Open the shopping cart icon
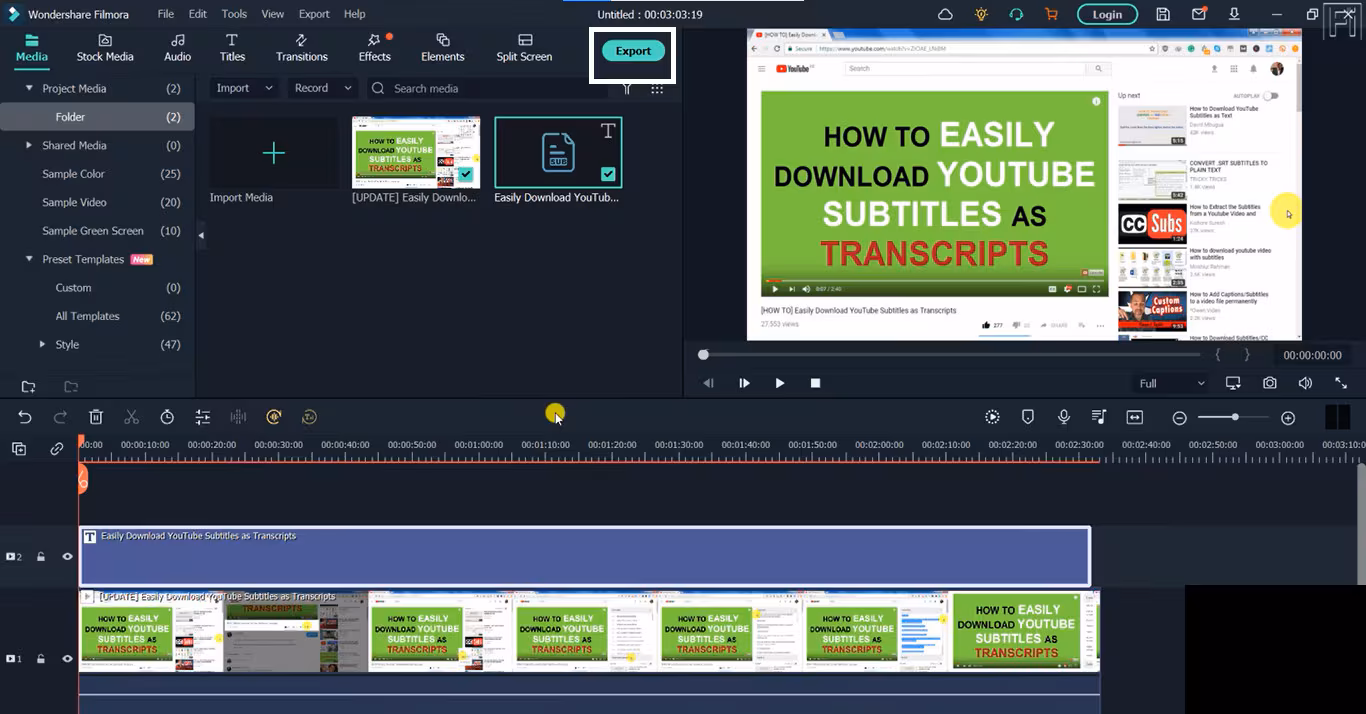This screenshot has height=714, width=1366. pyautogui.click(x=1051, y=14)
